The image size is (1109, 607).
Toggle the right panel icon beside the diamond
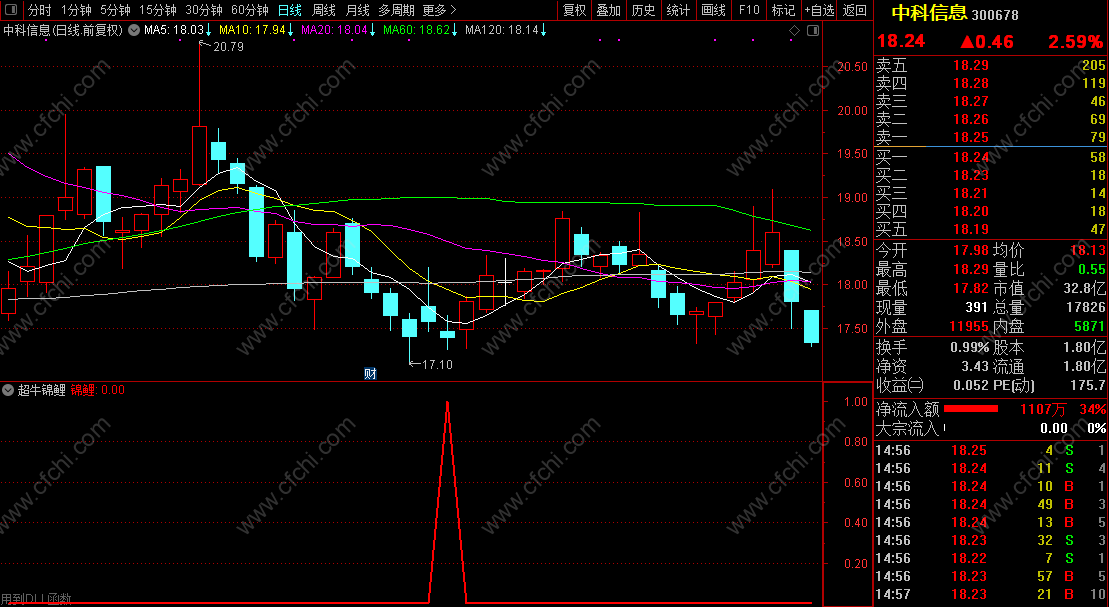pyautogui.click(x=813, y=30)
